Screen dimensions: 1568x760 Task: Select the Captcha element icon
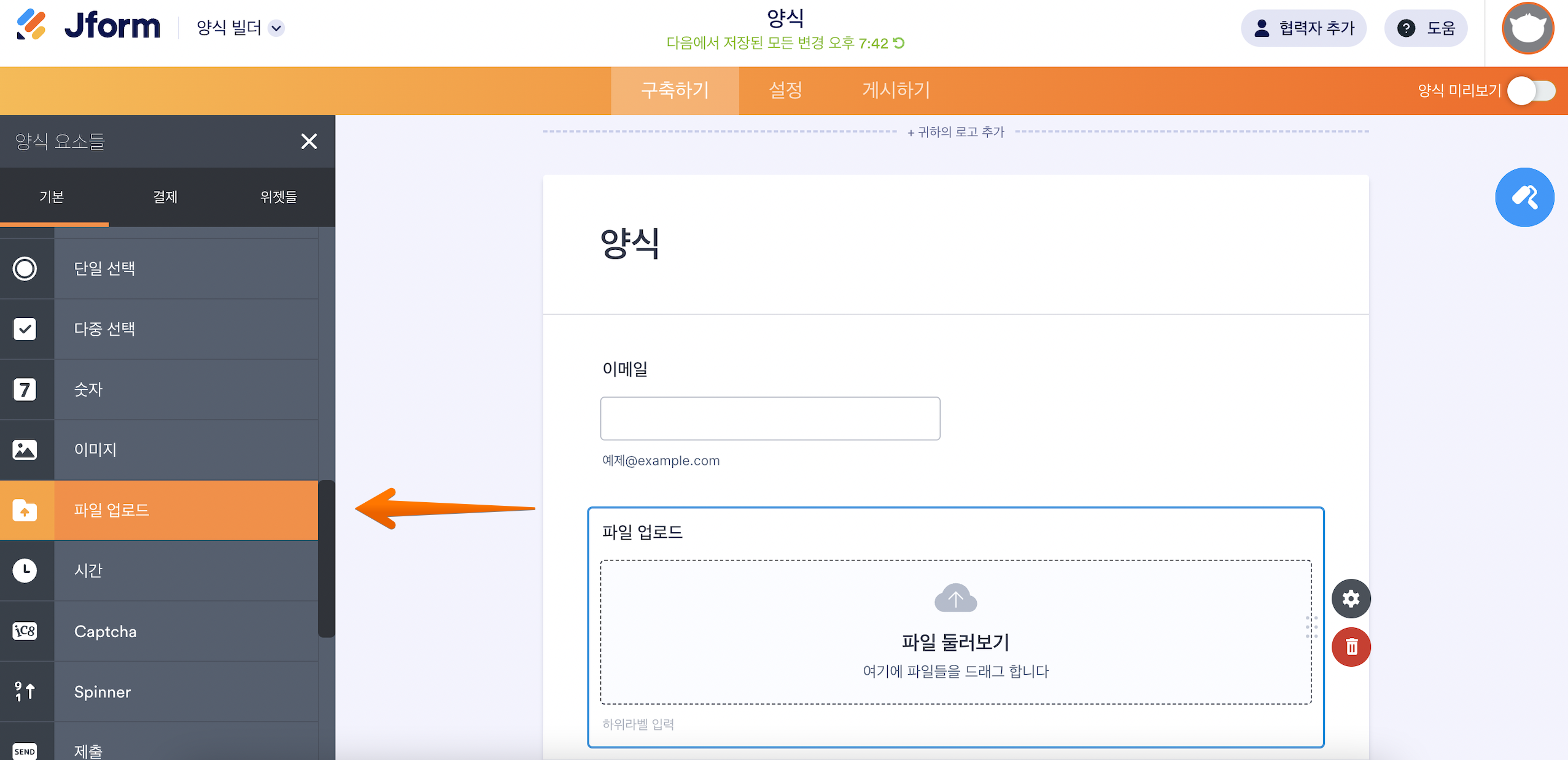point(25,631)
